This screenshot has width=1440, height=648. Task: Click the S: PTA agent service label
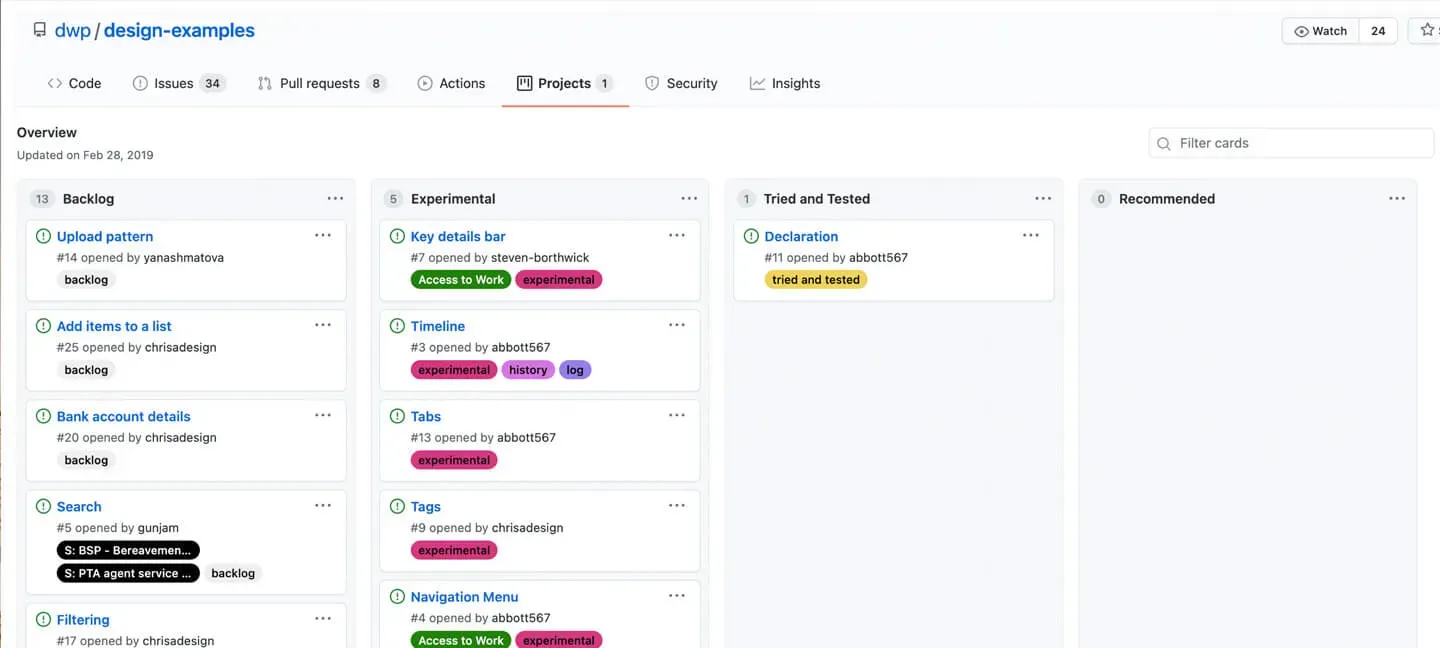point(128,573)
